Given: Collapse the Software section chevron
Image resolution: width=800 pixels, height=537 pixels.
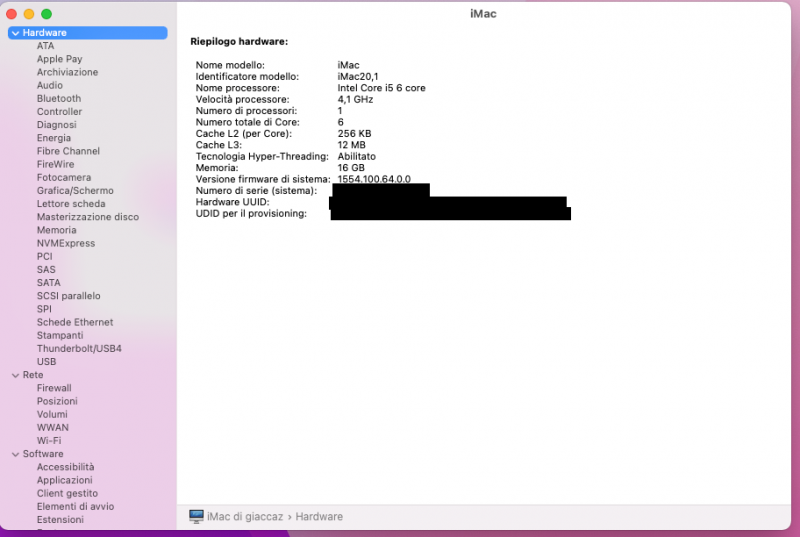Looking at the screenshot, I should point(15,454).
